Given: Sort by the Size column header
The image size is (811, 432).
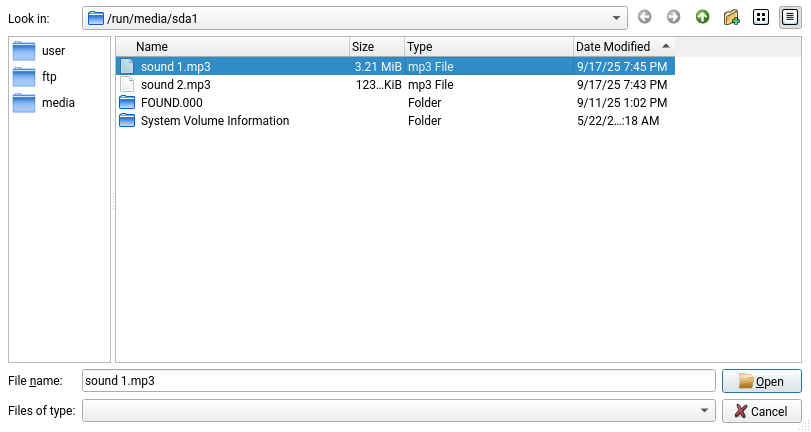Looking at the screenshot, I should tap(377, 47).
